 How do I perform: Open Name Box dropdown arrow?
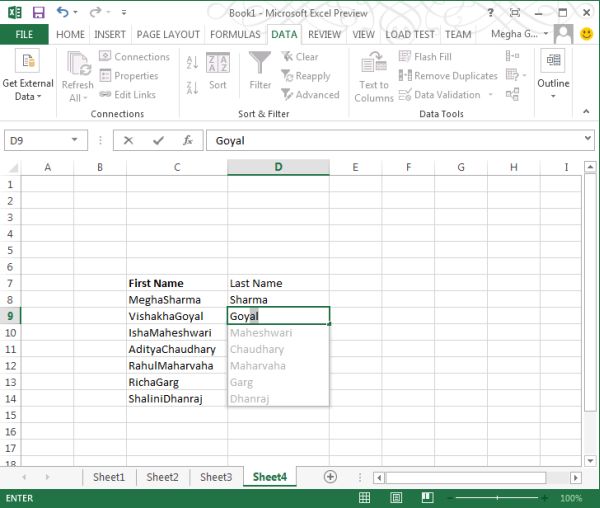75,140
